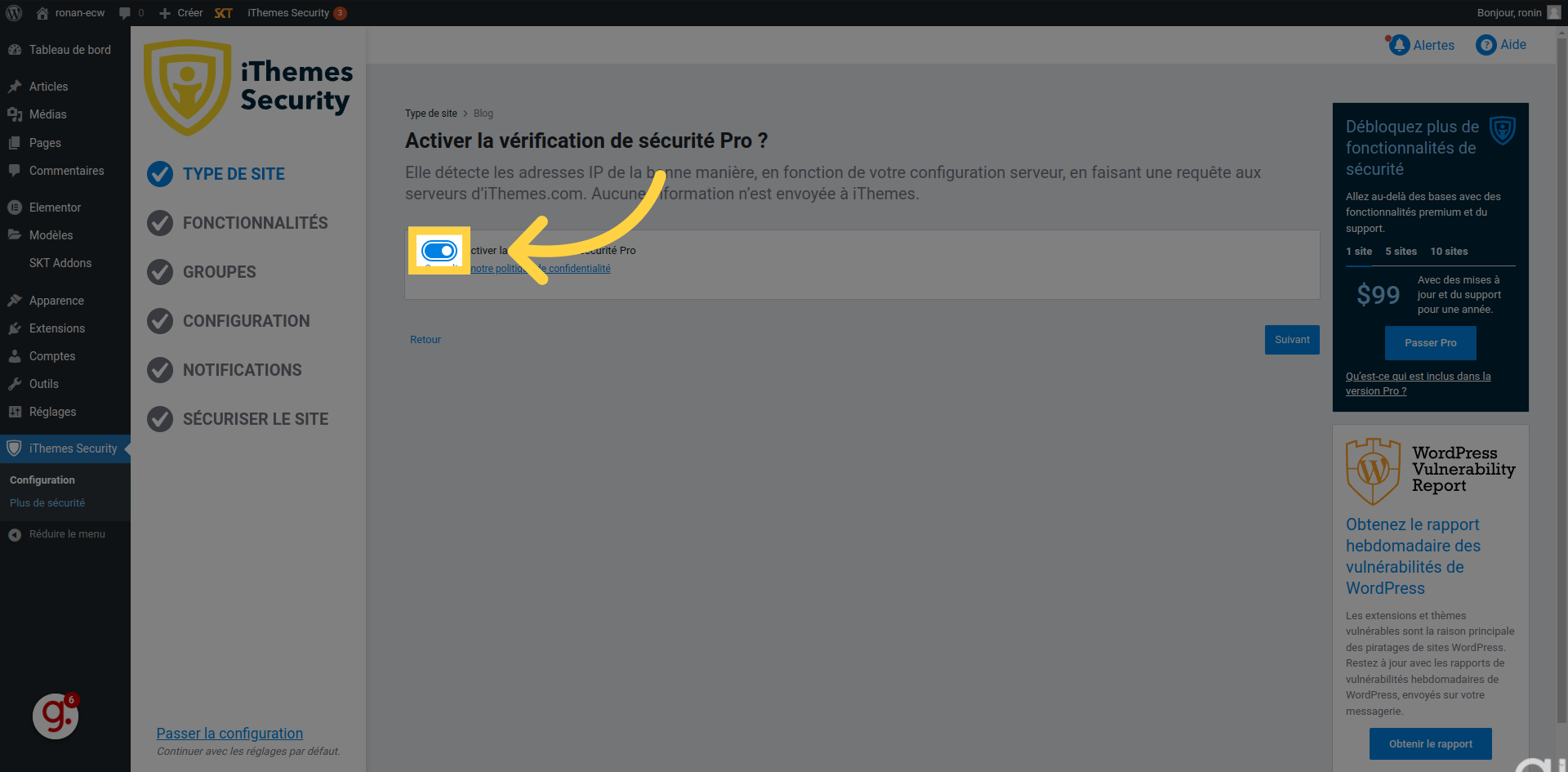Click WordPress Vulnerability Report logo

[x=1431, y=471]
